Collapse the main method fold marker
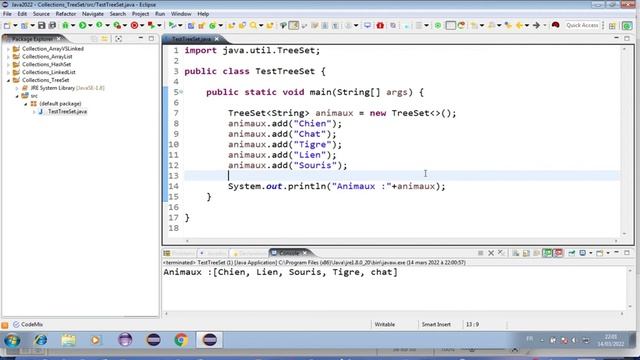Screen dimensions: 640x360 point(181,92)
